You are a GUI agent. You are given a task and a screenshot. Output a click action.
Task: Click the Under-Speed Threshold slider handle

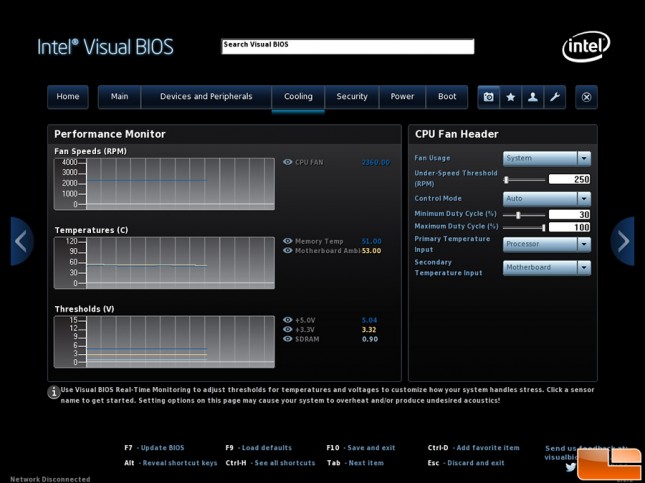point(506,180)
